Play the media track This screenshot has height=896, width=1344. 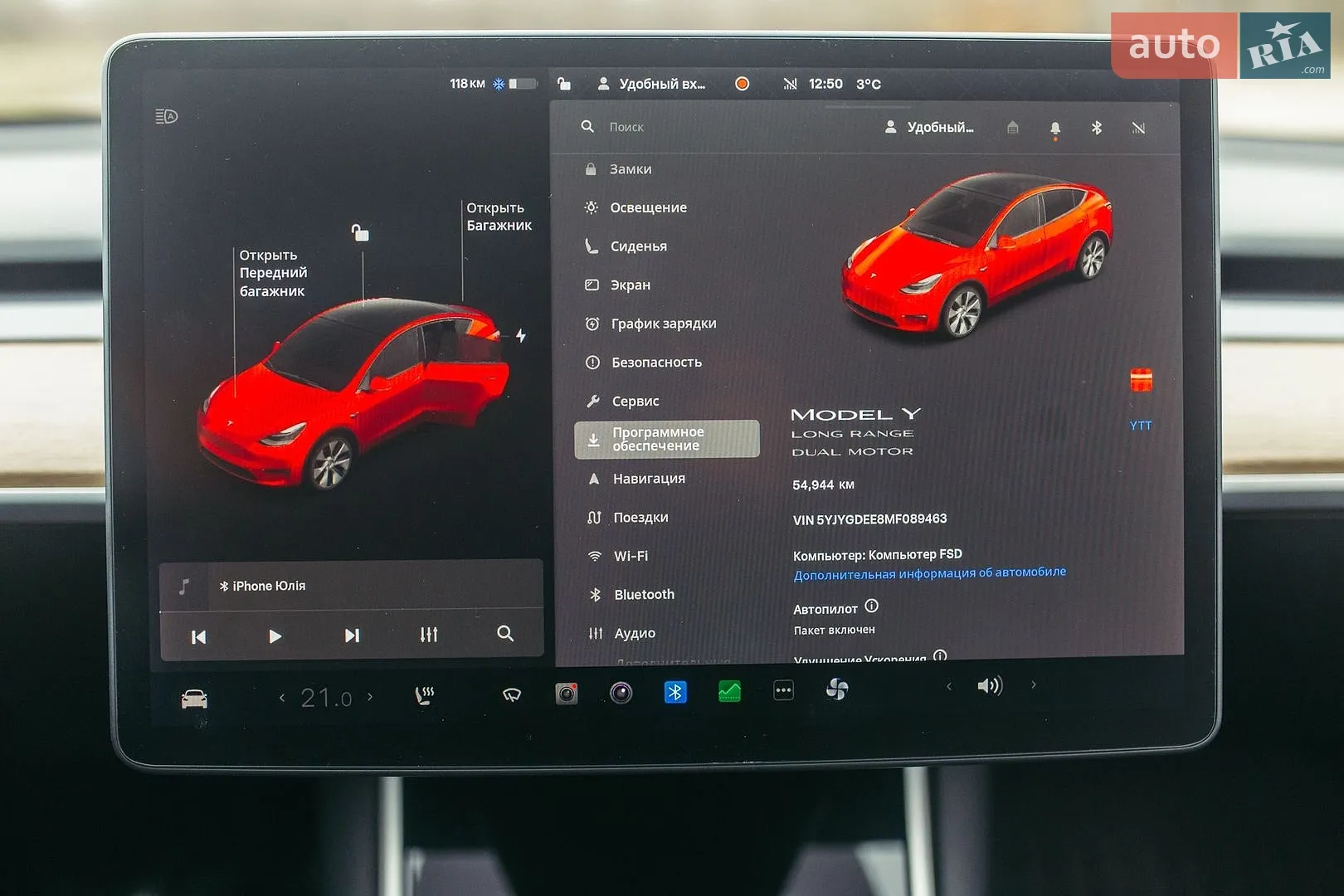[275, 636]
